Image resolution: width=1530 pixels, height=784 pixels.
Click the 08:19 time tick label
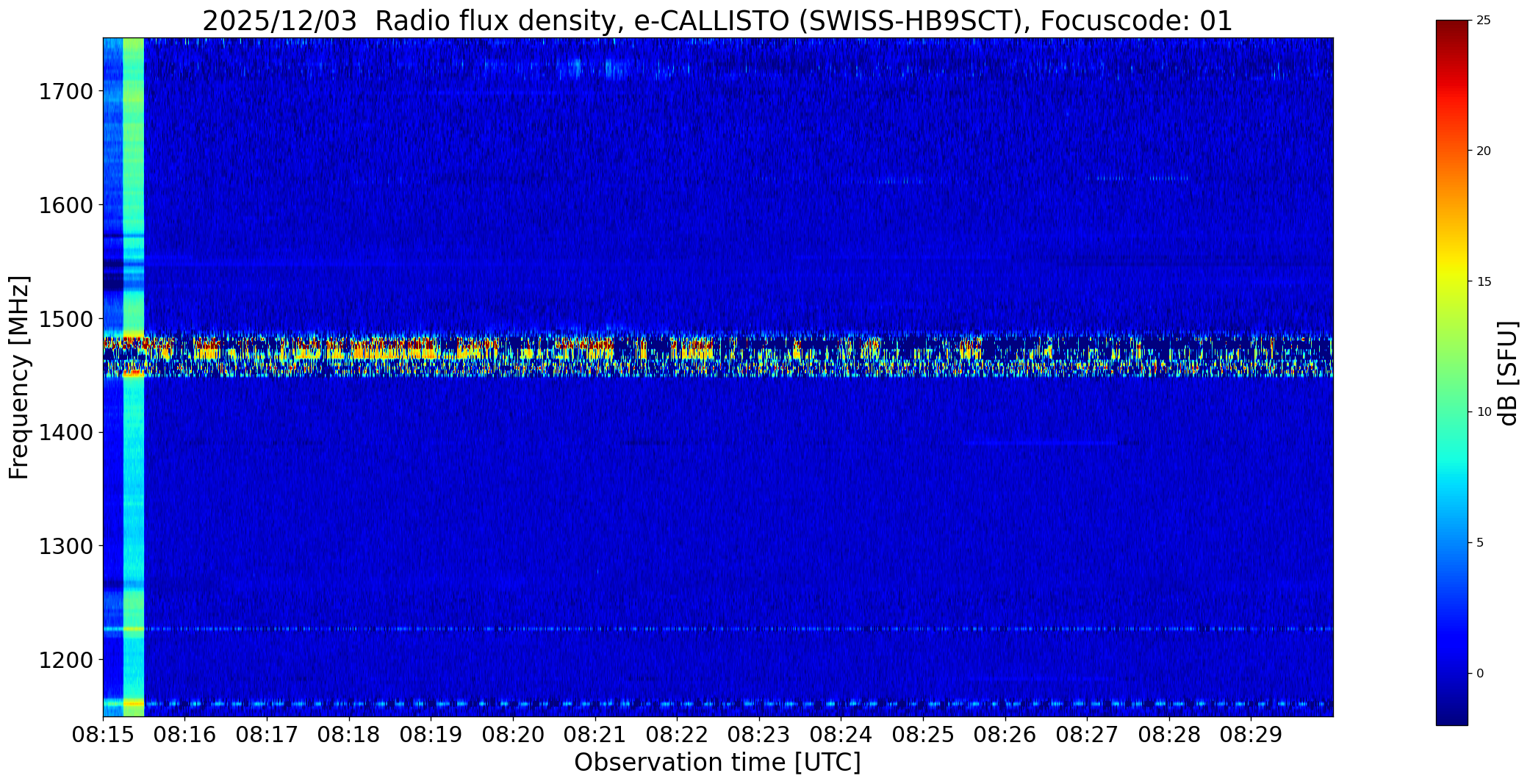[431, 735]
